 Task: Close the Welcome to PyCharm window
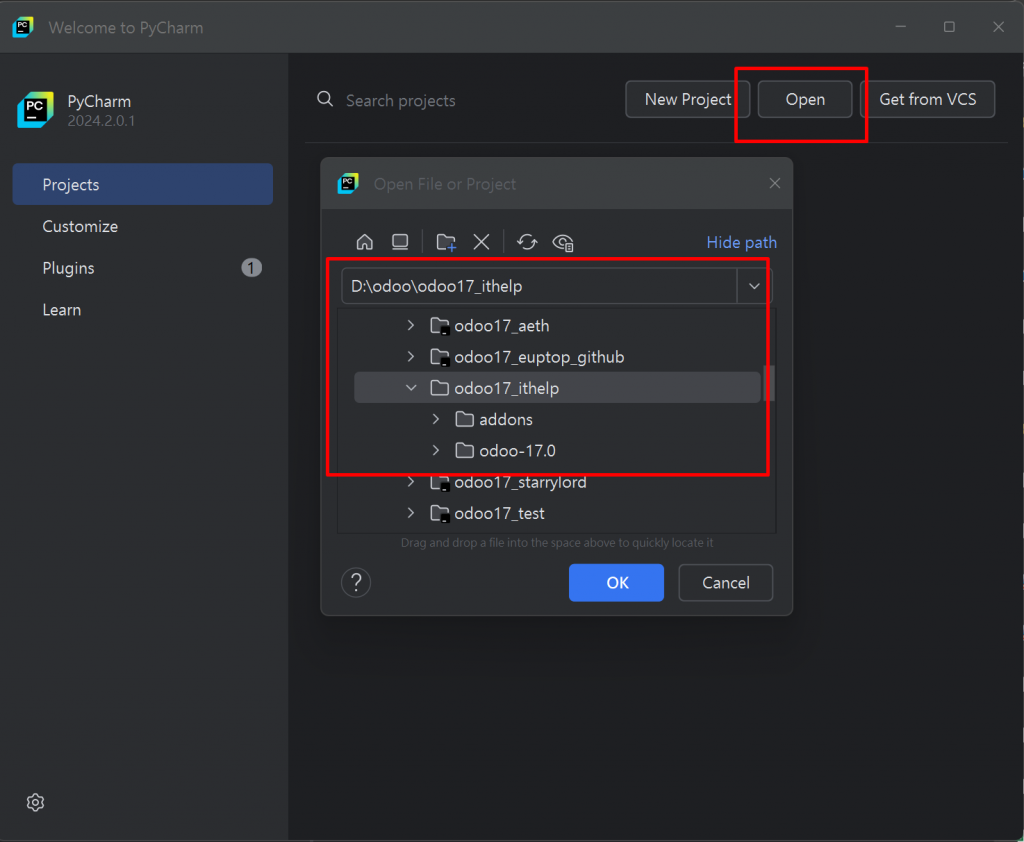pyautogui.click(x=998, y=27)
